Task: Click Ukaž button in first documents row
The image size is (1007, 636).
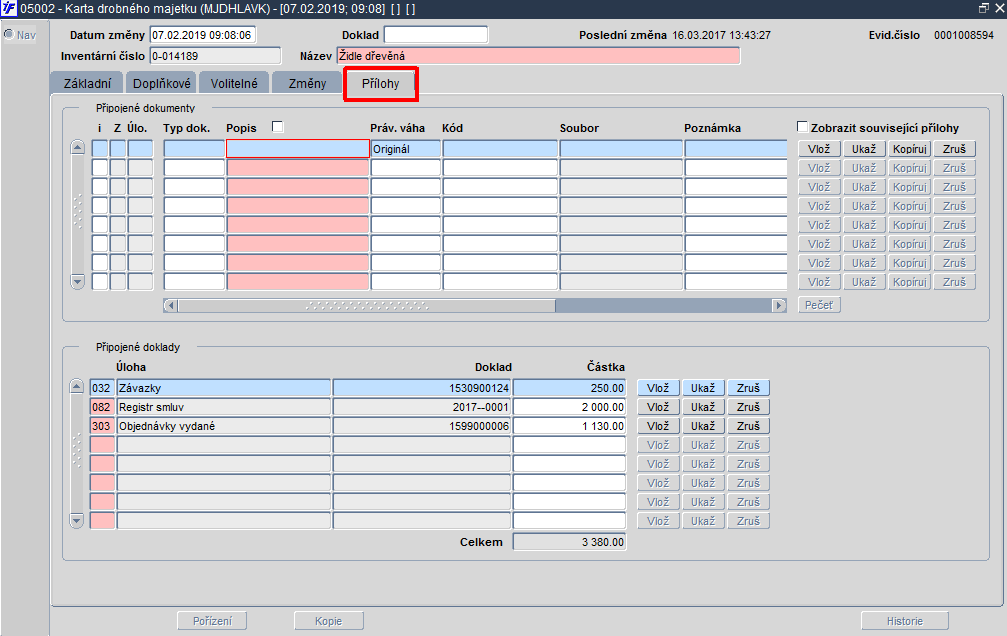Action: [864, 149]
